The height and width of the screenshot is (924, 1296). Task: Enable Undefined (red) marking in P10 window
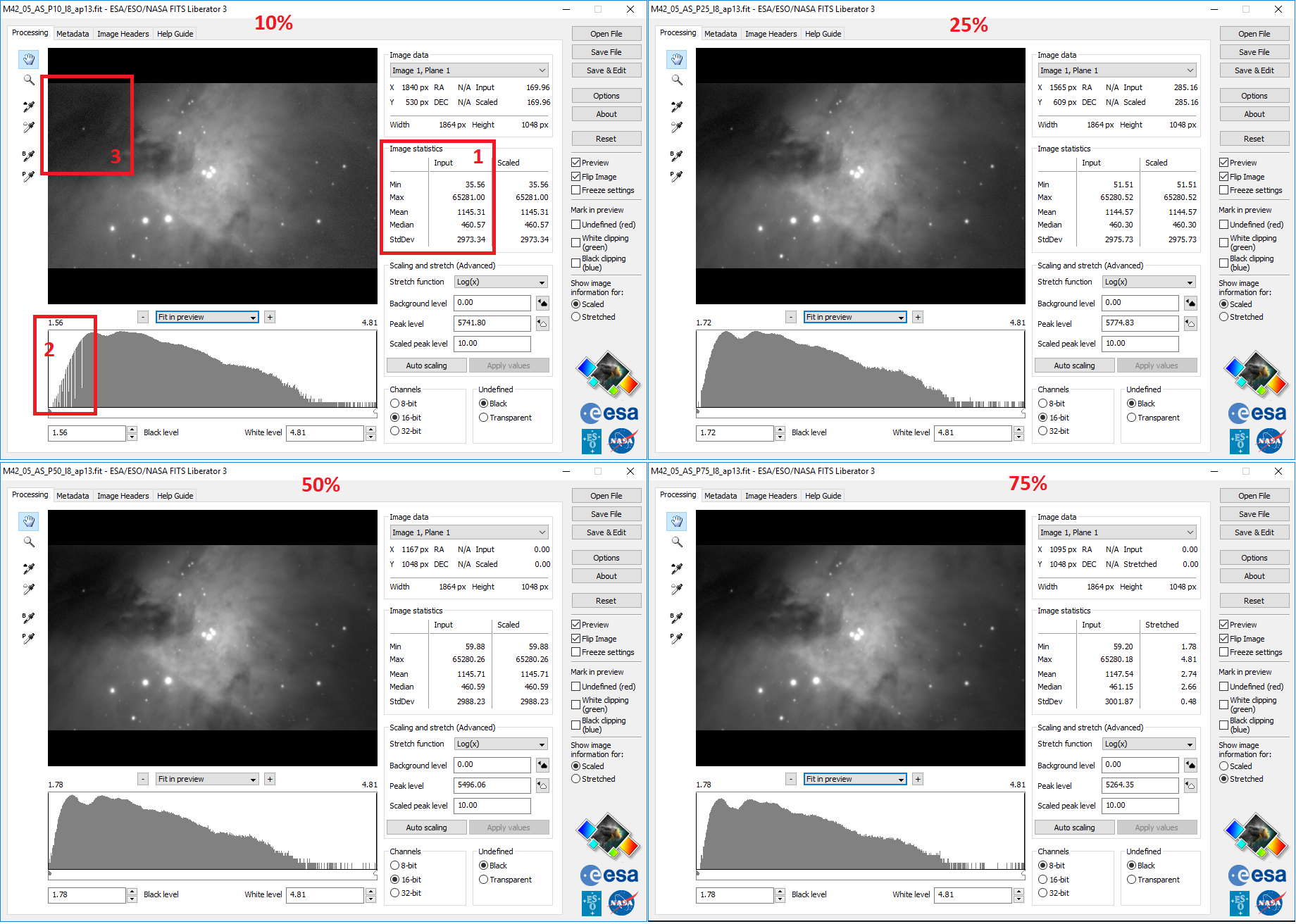(x=576, y=225)
